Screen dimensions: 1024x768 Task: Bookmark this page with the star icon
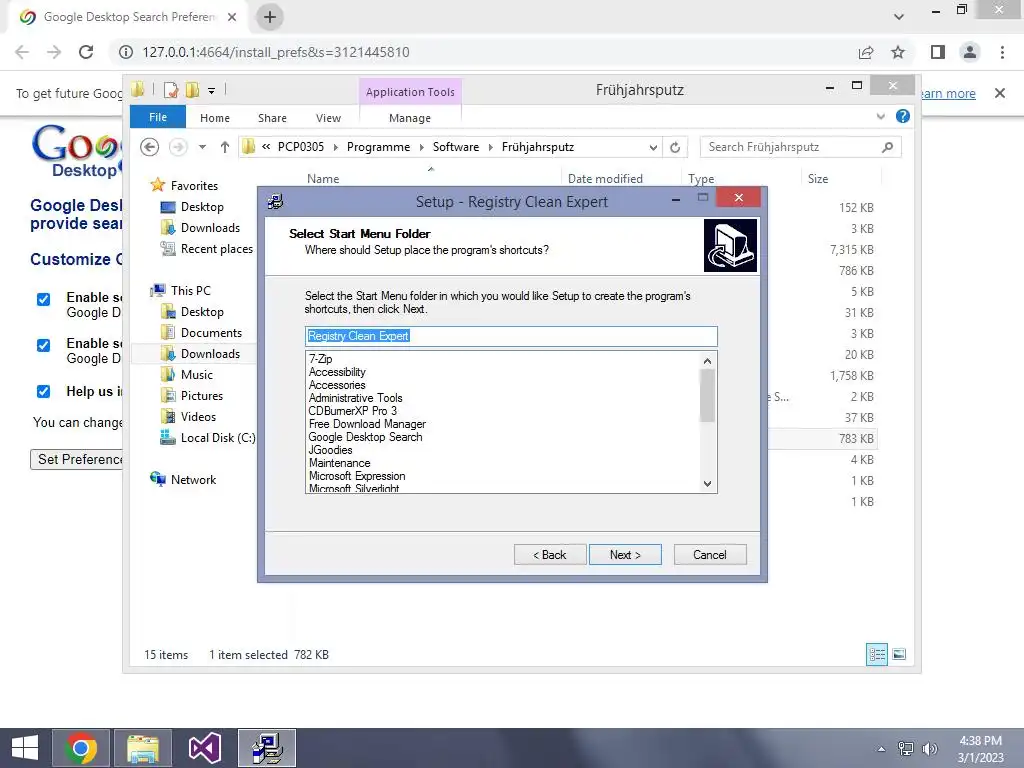[898, 52]
